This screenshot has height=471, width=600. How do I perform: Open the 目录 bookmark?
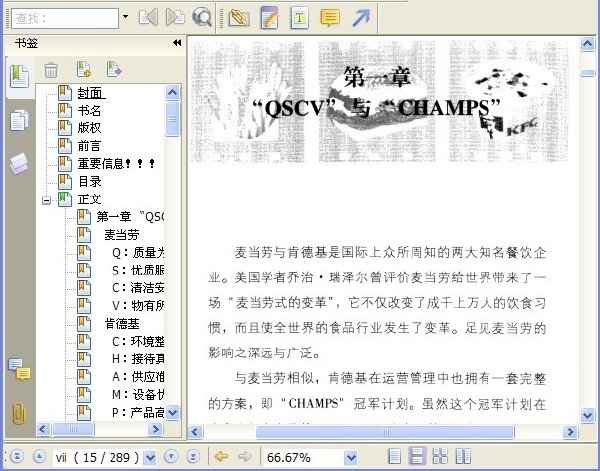click(90, 181)
